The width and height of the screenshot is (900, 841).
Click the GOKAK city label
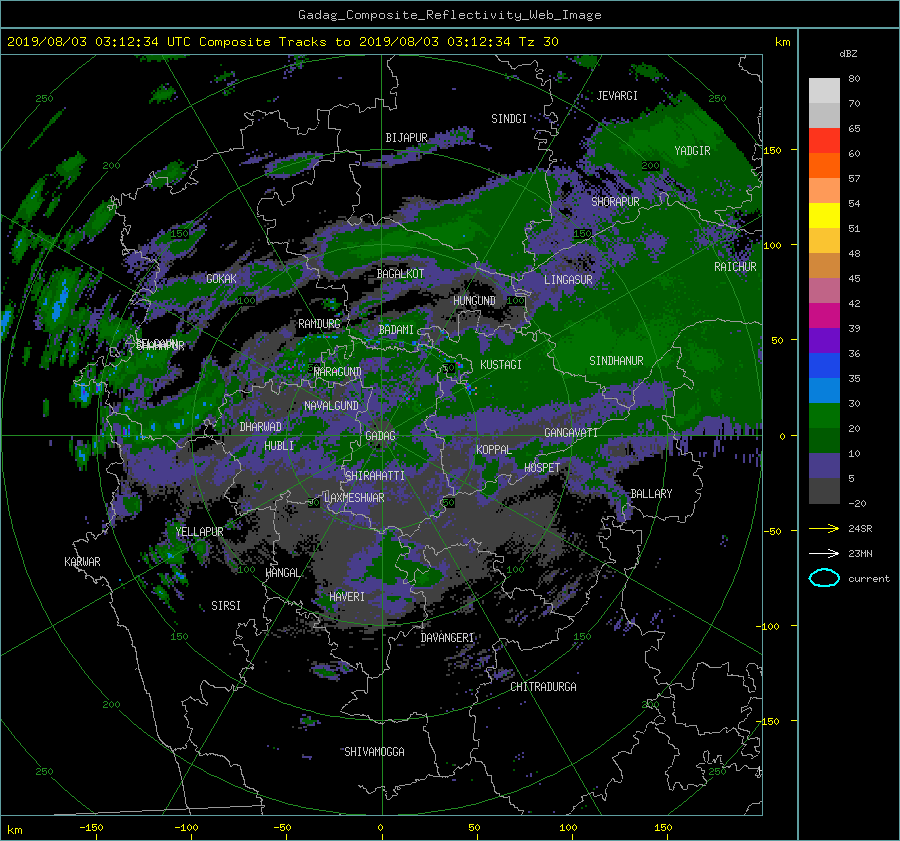pos(221,279)
